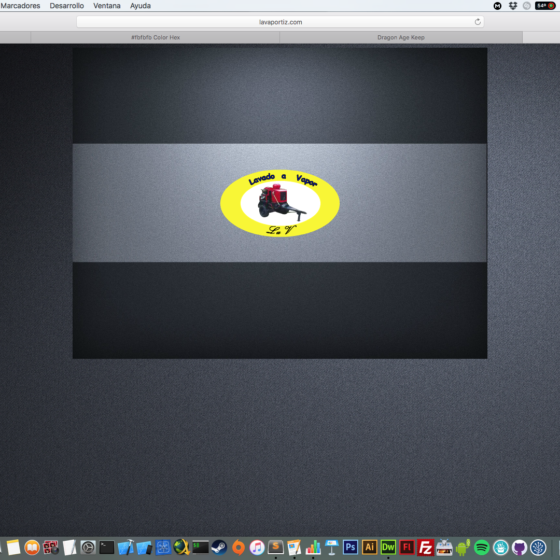Open the Marcadores menu
Viewport: 560px width, 560px height.
pyautogui.click(x=20, y=6)
